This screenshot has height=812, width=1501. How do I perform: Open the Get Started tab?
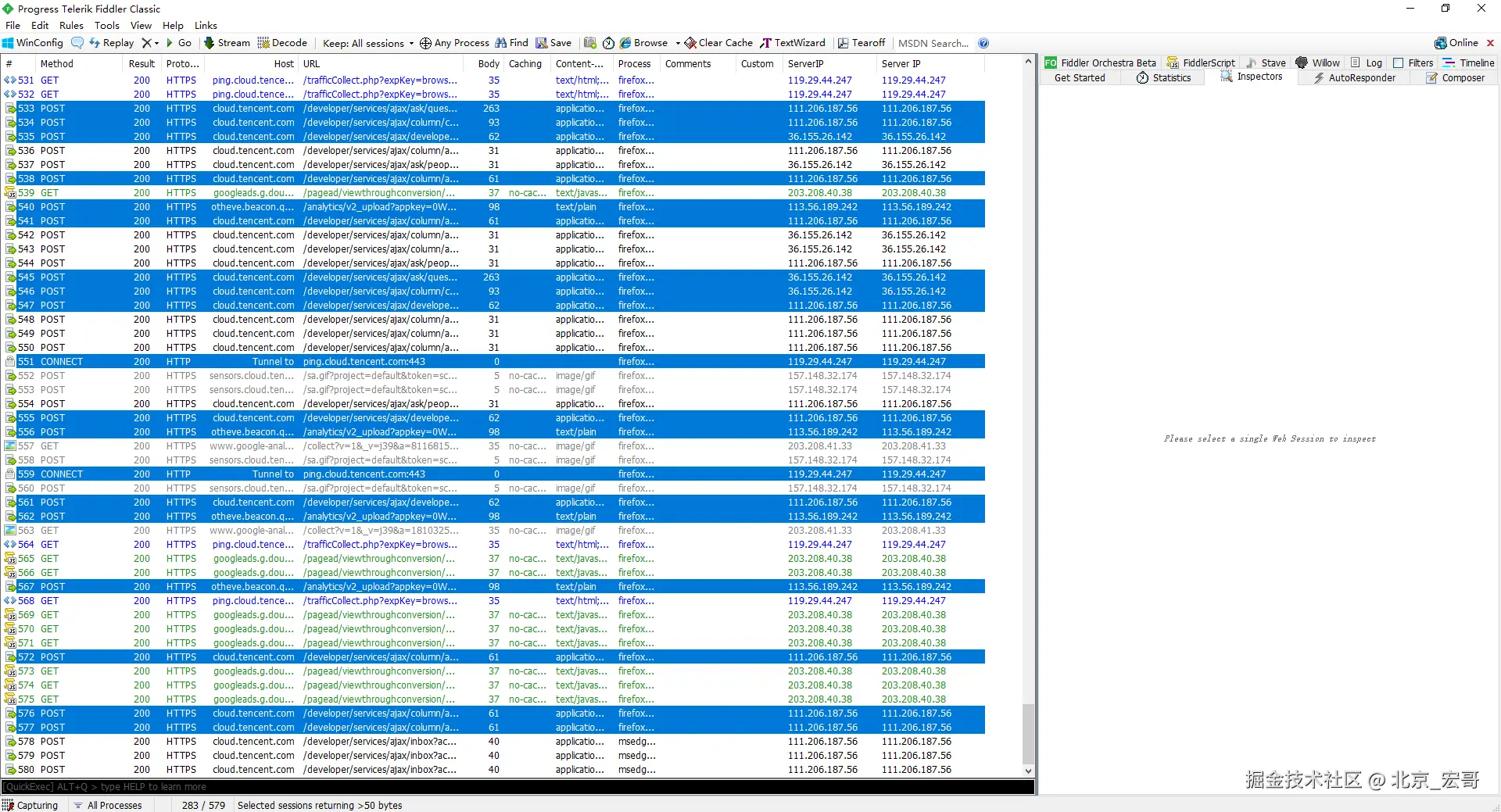(1080, 77)
